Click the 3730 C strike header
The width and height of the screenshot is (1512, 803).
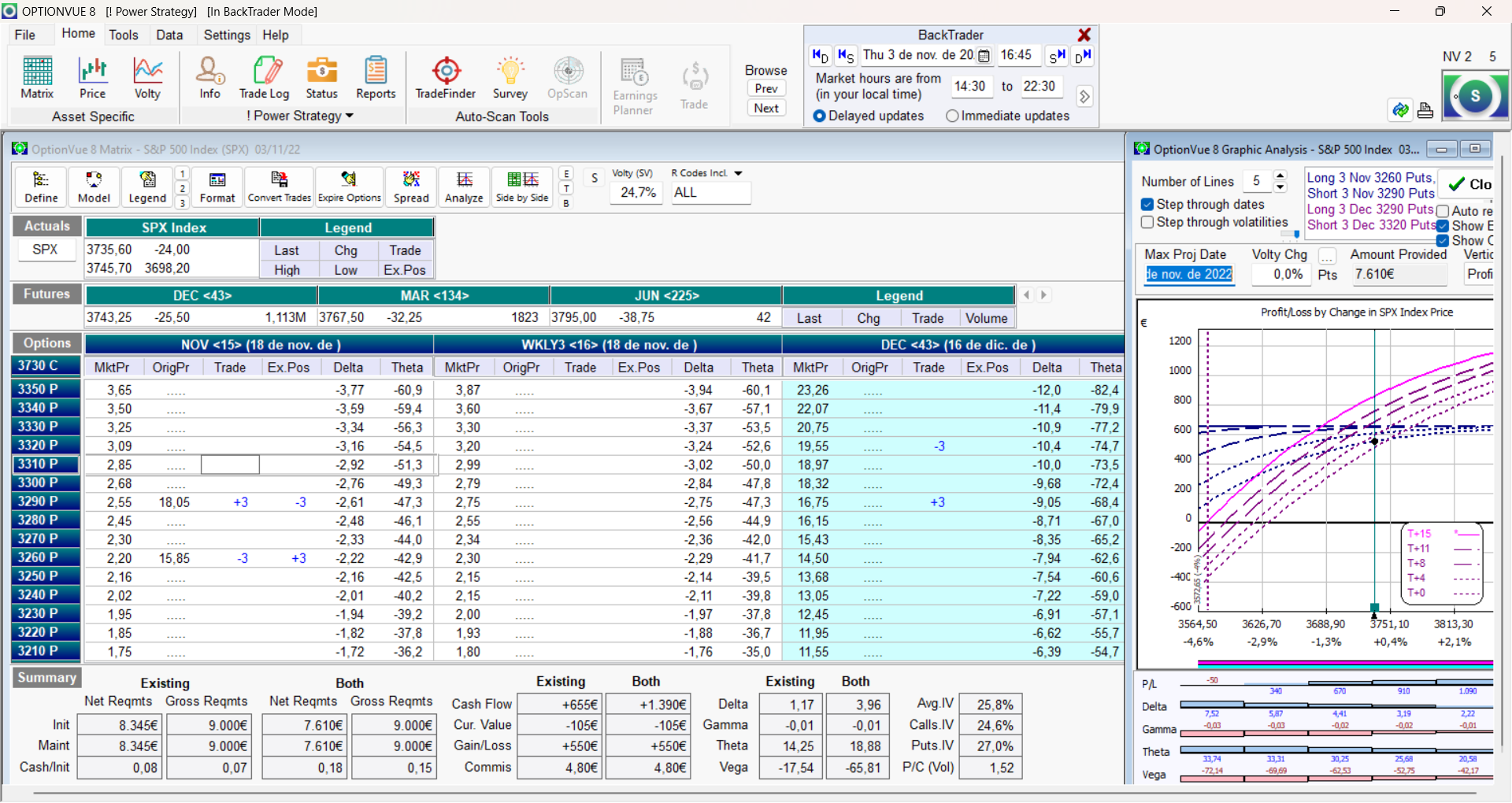coord(45,365)
